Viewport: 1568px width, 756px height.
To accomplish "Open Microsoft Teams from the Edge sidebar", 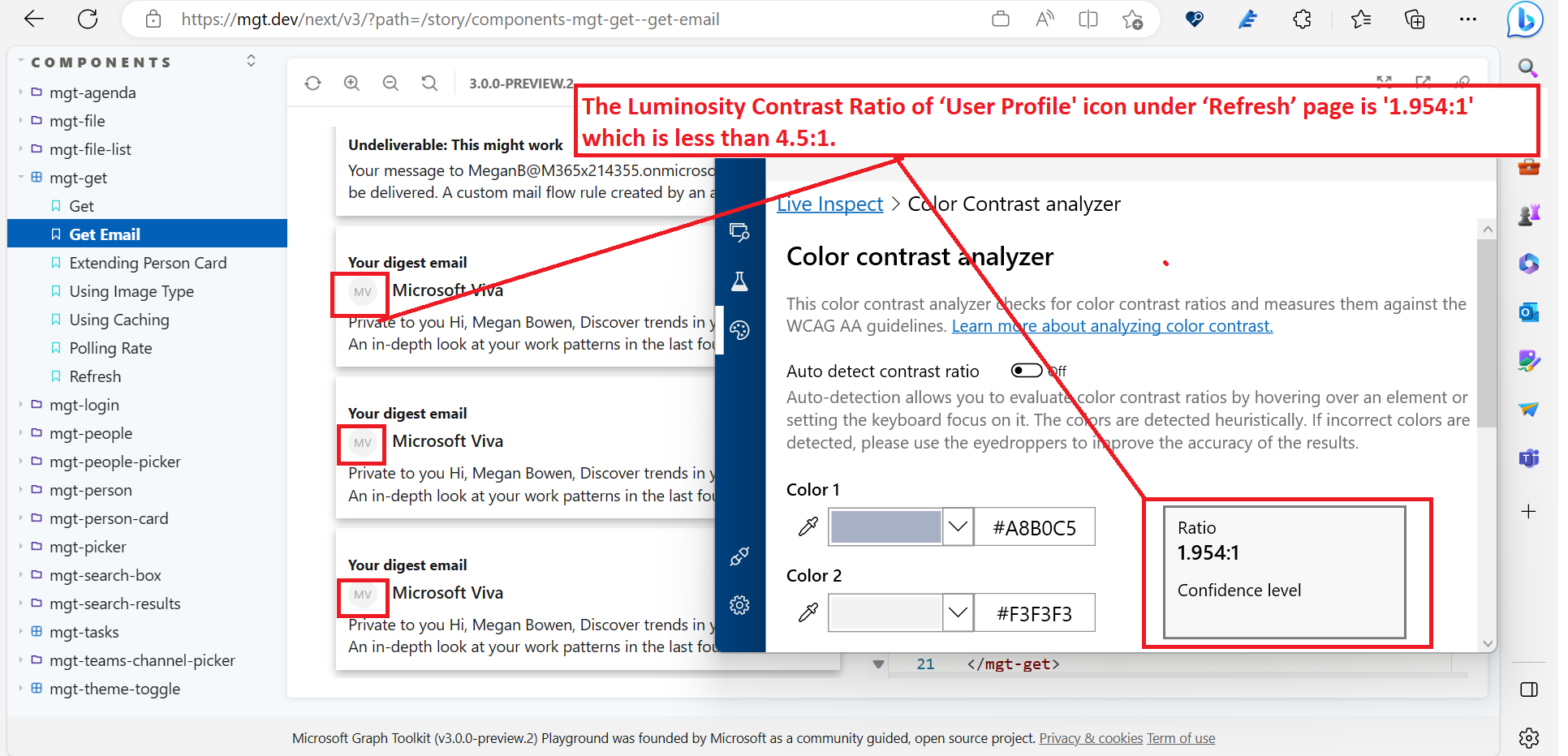I will pos(1529,458).
